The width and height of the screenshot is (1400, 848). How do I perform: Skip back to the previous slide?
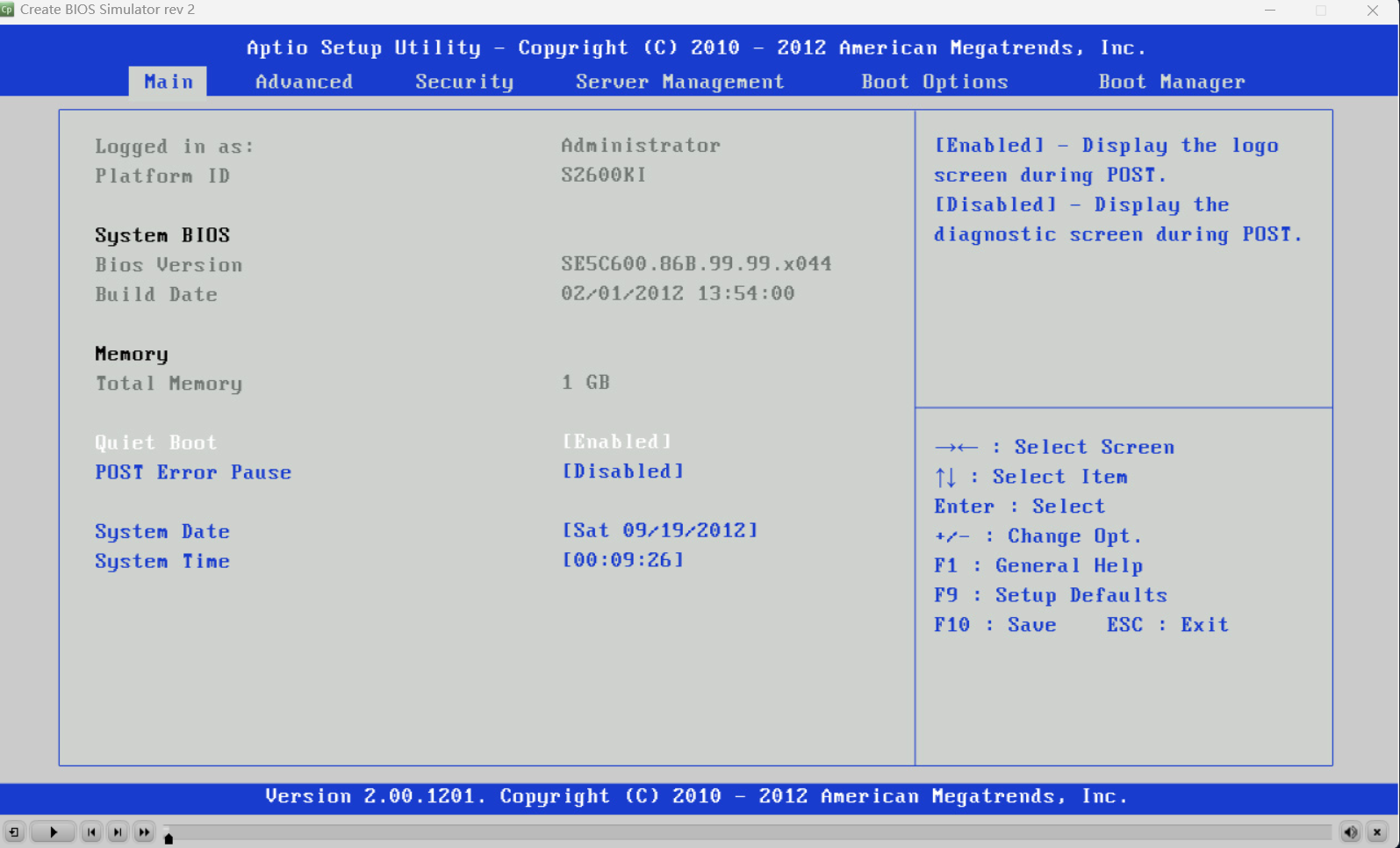pyautogui.click(x=91, y=832)
